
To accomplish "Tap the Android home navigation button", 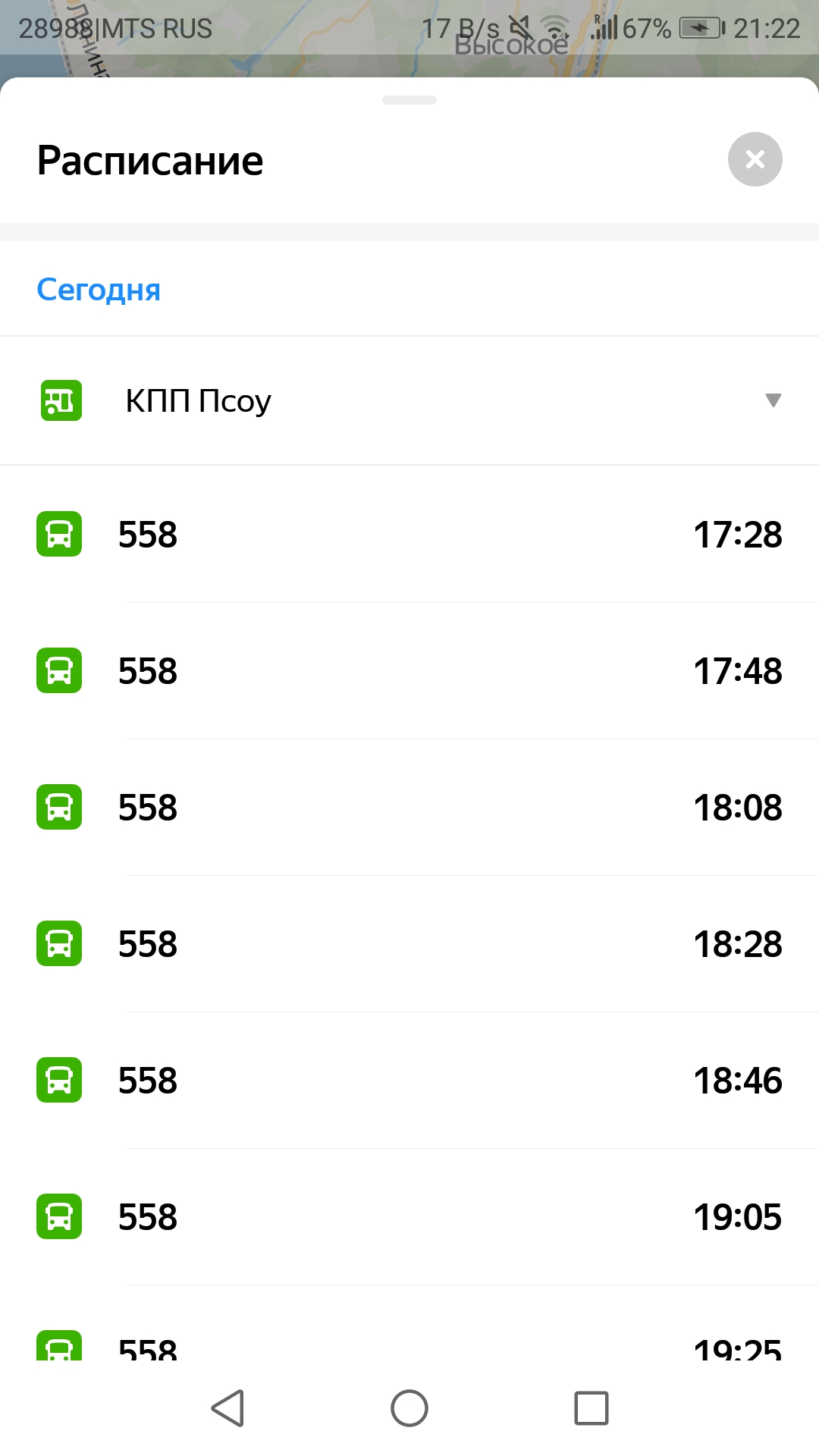I will coord(409,1408).
